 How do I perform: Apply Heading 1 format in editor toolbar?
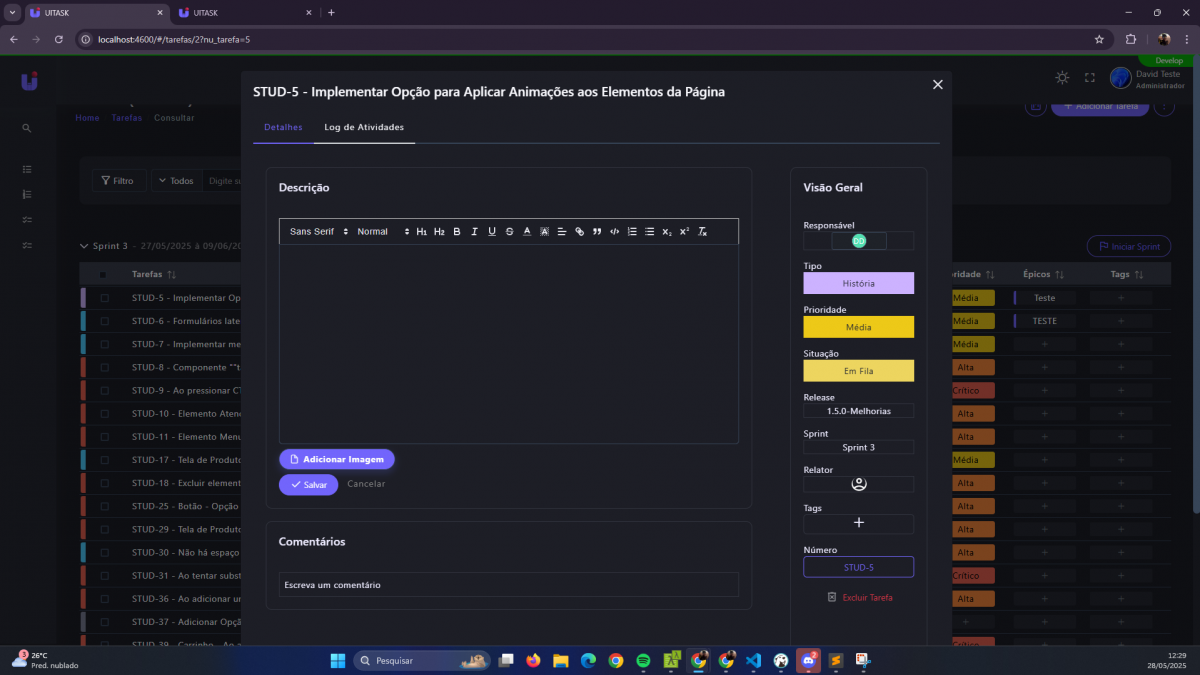(x=422, y=232)
